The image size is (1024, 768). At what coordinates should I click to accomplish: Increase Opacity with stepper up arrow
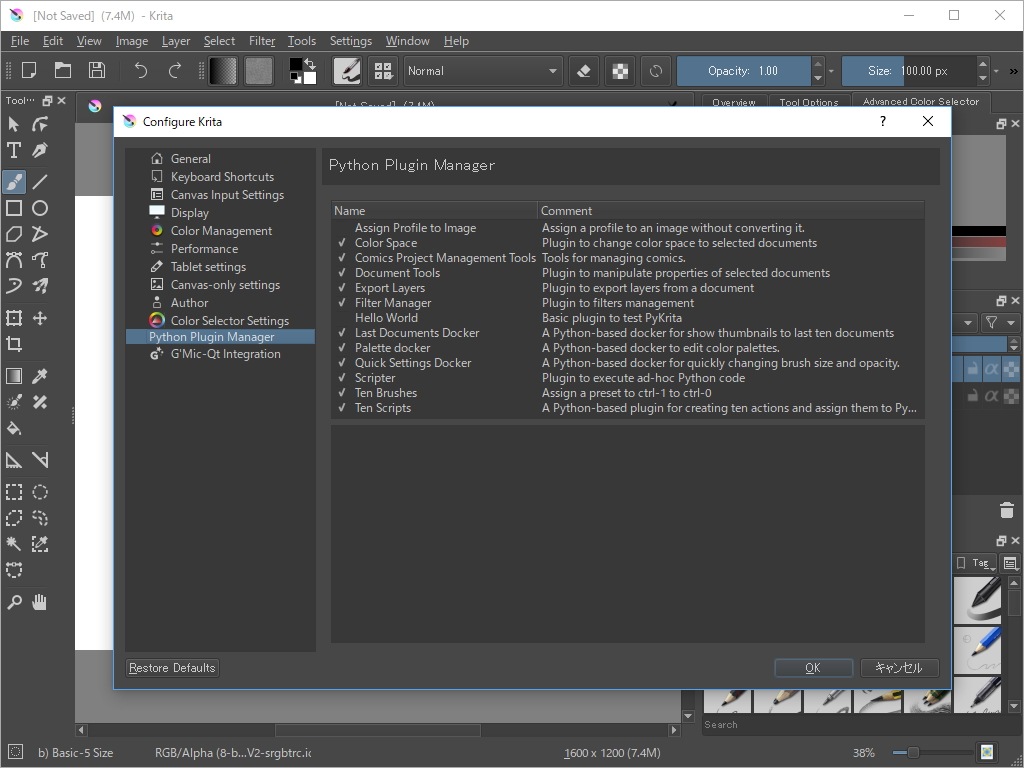point(818,64)
